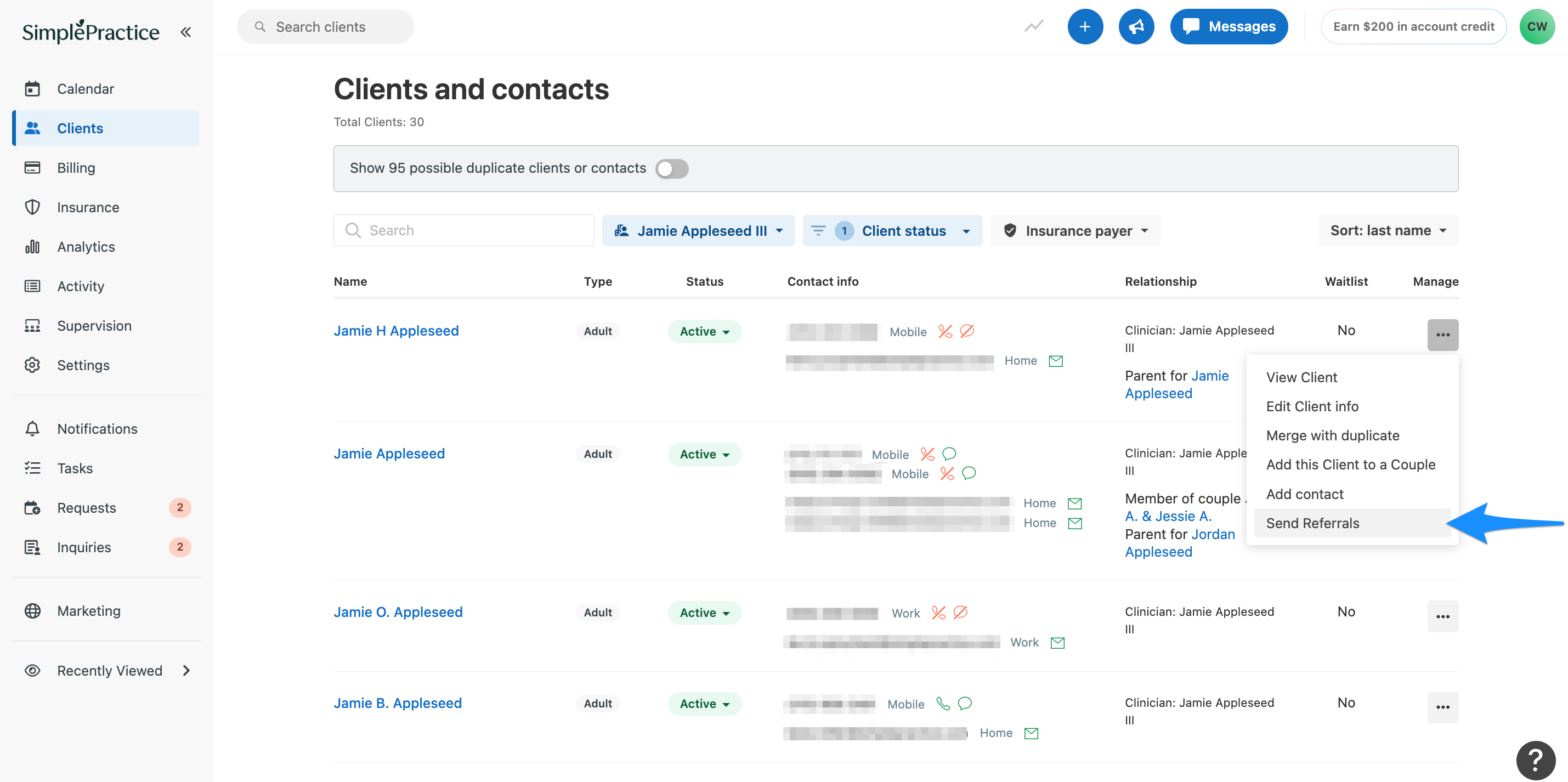Screen dimensions: 1568x782
Task: Open the manage ellipsis for Jamie H Appleseed
Action: click(1442, 335)
